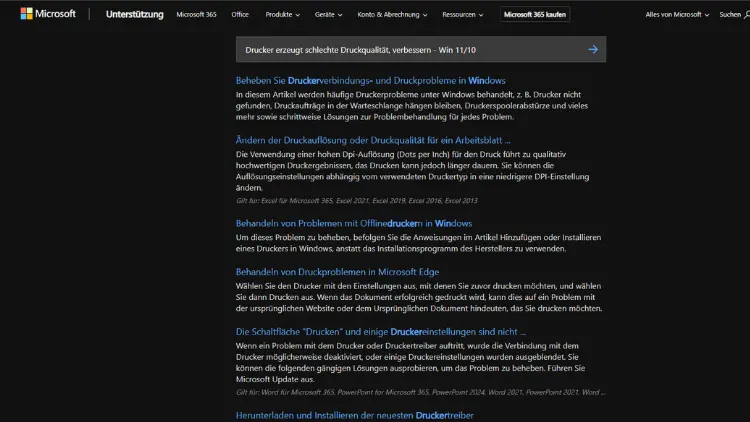The height and width of the screenshot is (422, 750).
Task: Expand the Geräte dropdown
Action: tap(329, 14)
